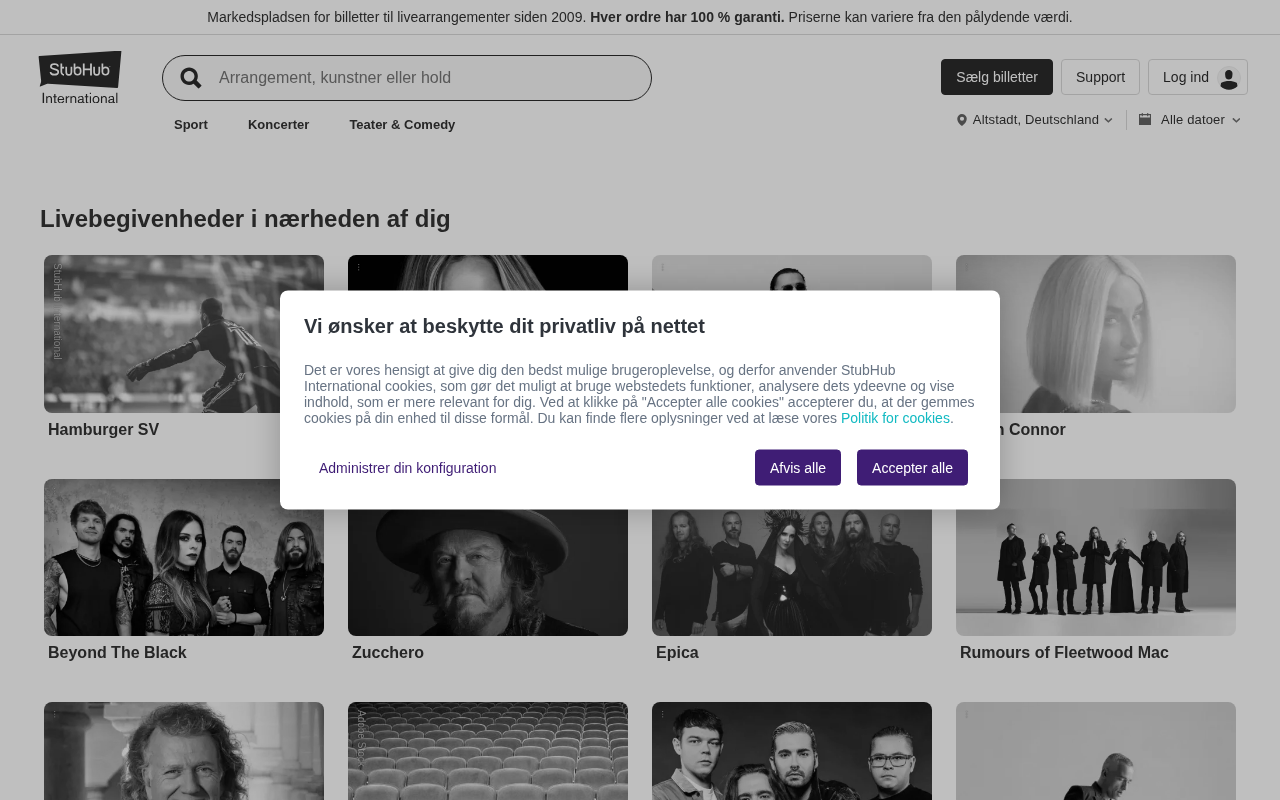Click the user profile avatar icon
The image size is (1280, 800).
pyautogui.click(x=1229, y=78)
